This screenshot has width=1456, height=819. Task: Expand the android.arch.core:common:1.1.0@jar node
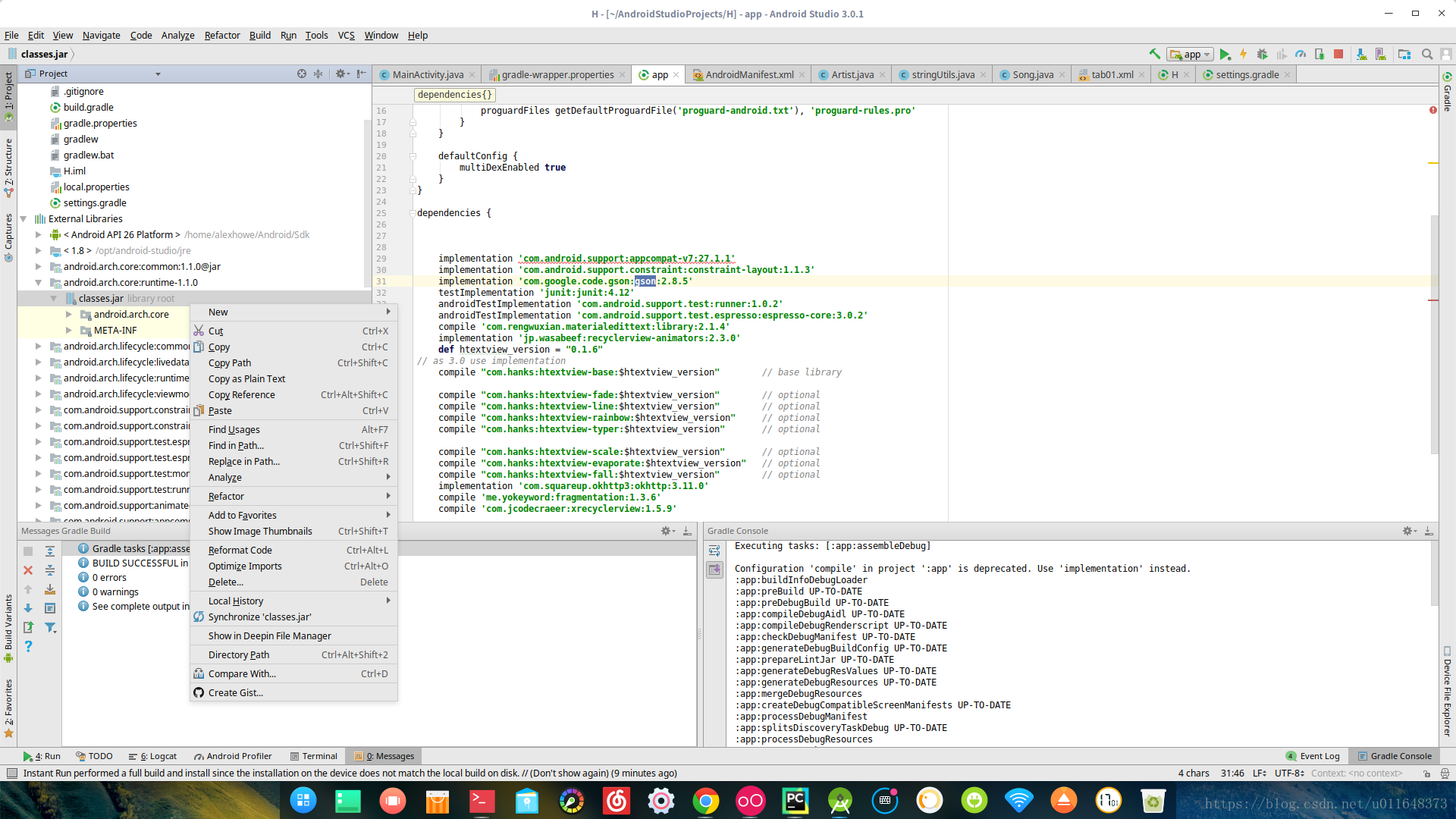pos(39,266)
